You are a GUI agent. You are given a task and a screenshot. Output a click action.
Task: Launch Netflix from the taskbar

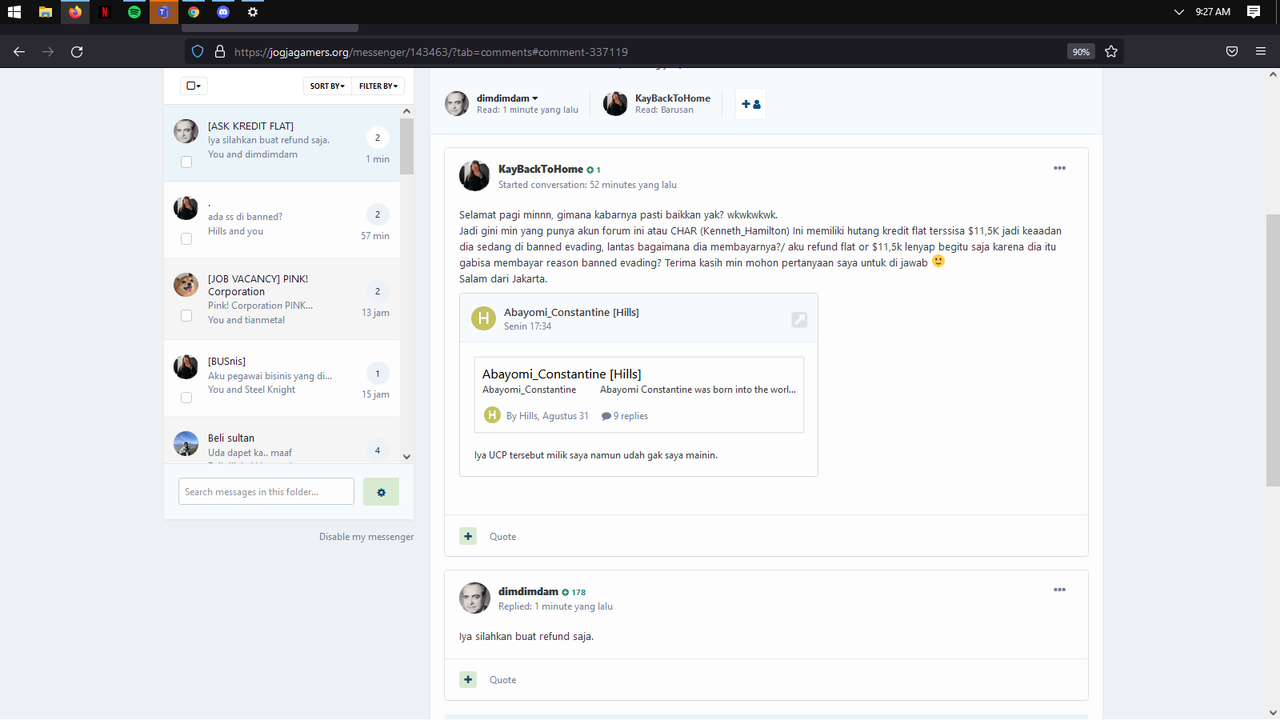(x=105, y=12)
